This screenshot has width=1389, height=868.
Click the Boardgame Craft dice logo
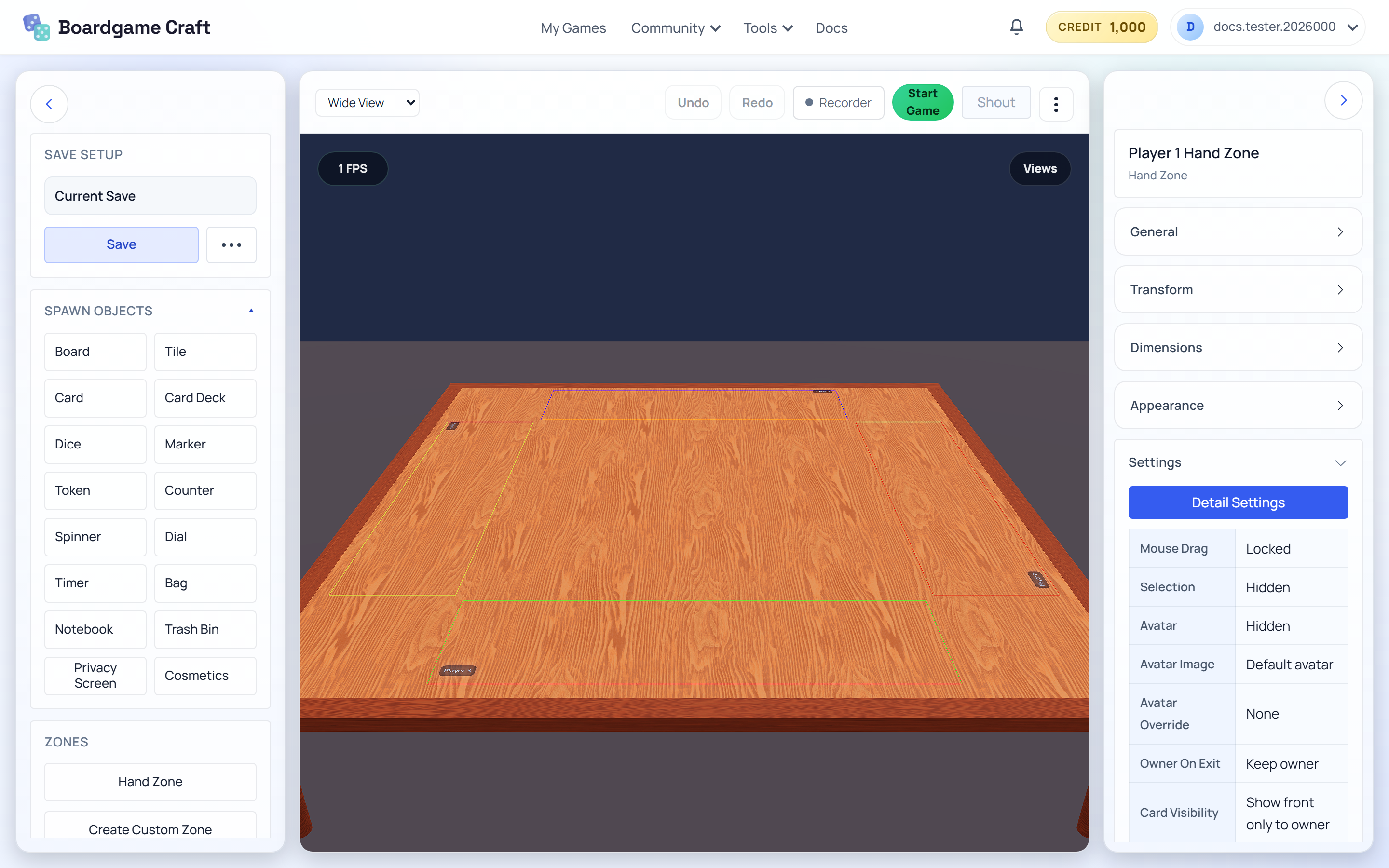[36, 27]
